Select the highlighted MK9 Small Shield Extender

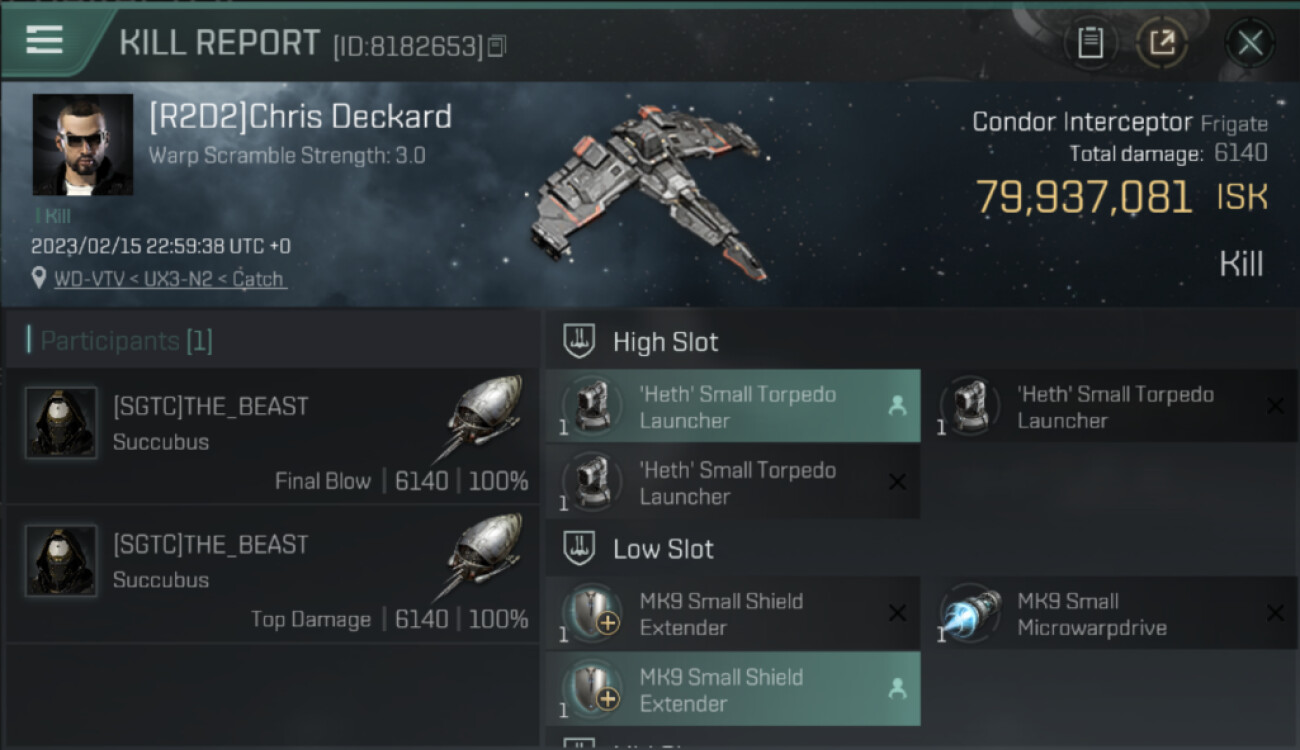point(733,689)
